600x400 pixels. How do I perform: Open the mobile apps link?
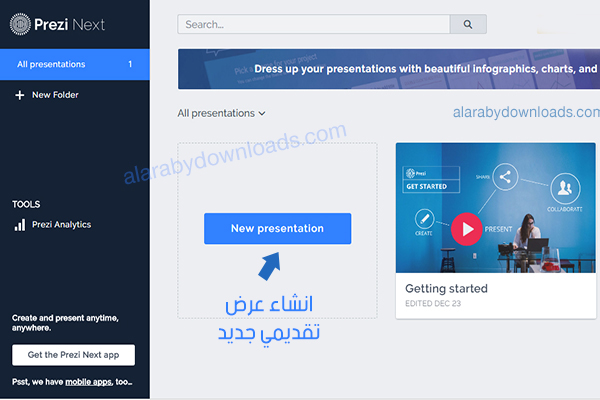click(88, 382)
